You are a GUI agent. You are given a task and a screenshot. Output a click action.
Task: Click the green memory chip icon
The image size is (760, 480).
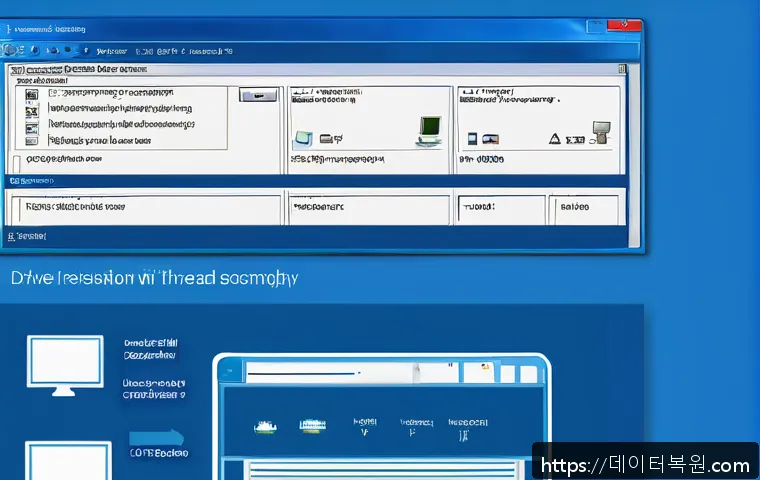266,425
